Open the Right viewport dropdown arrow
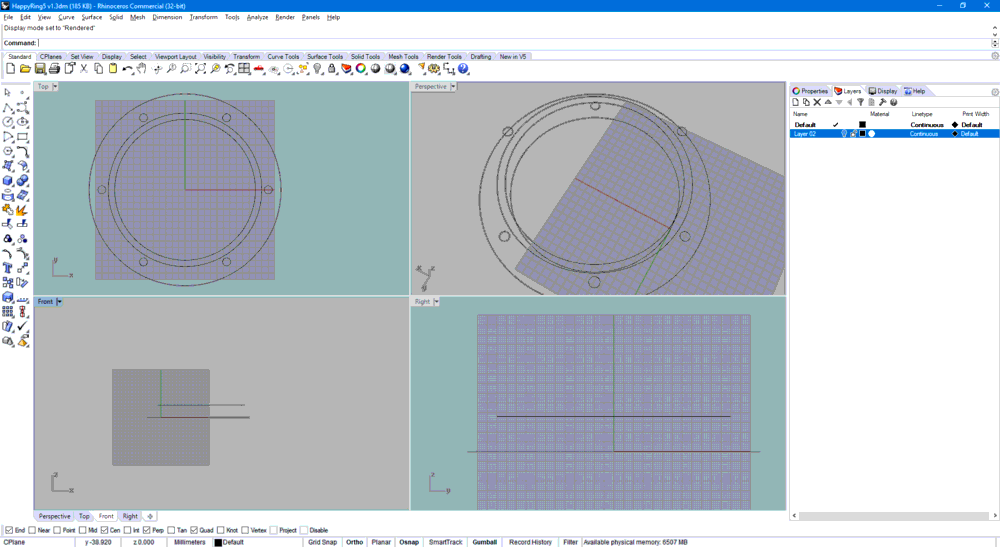This screenshot has height=547, width=1000. coord(436,302)
